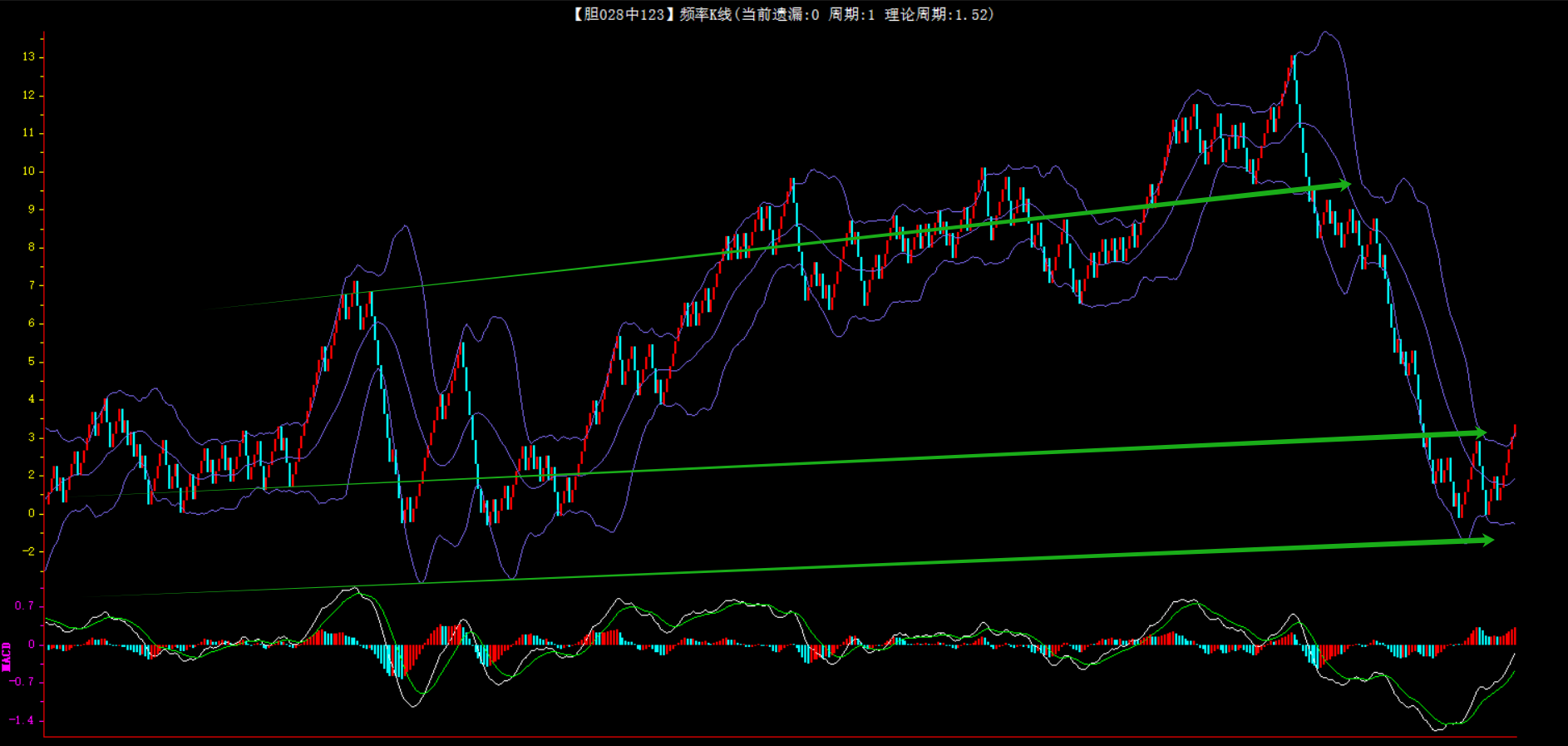This screenshot has width=1568, height=746.
Task: Click the y-axis label 5
Action: click(32, 361)
